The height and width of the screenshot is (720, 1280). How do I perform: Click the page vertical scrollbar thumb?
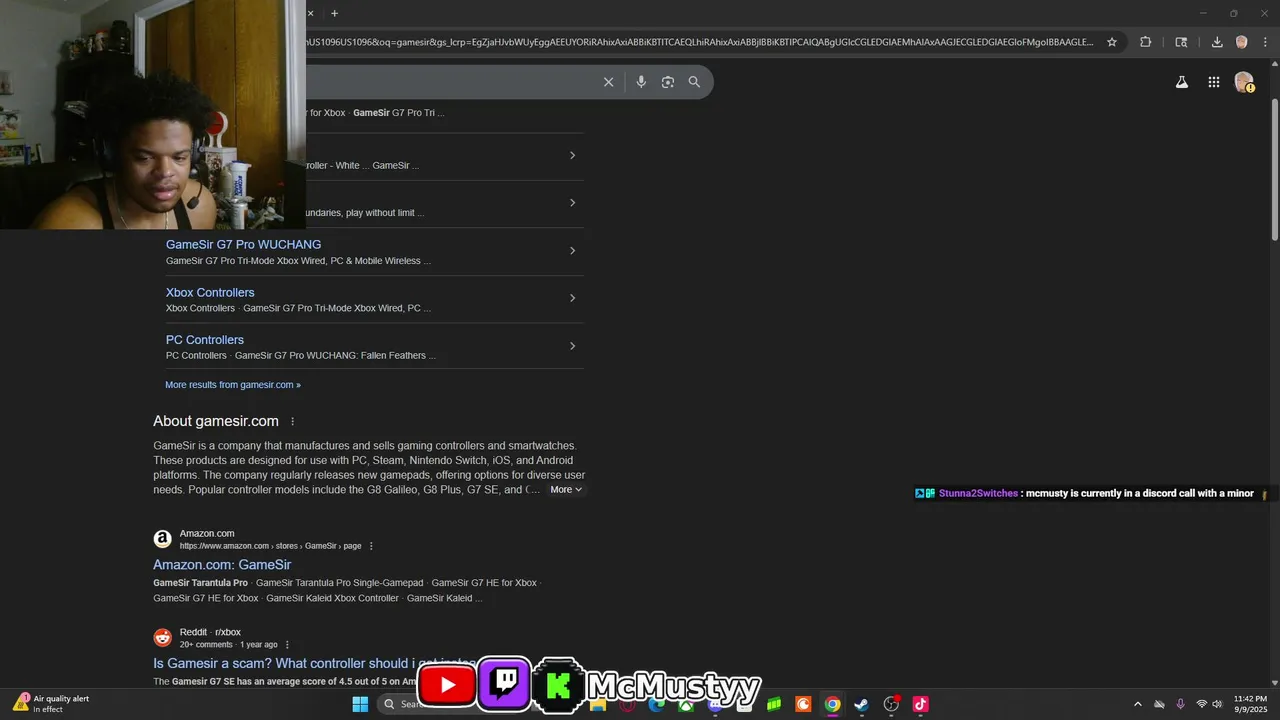1274,168
